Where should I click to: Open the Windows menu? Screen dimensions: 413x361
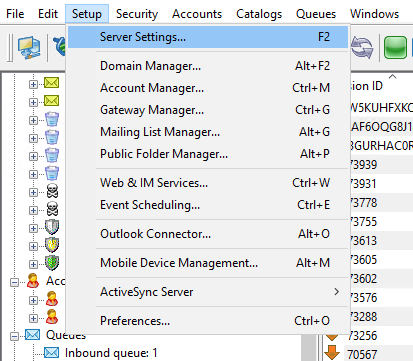click(374, 14)
